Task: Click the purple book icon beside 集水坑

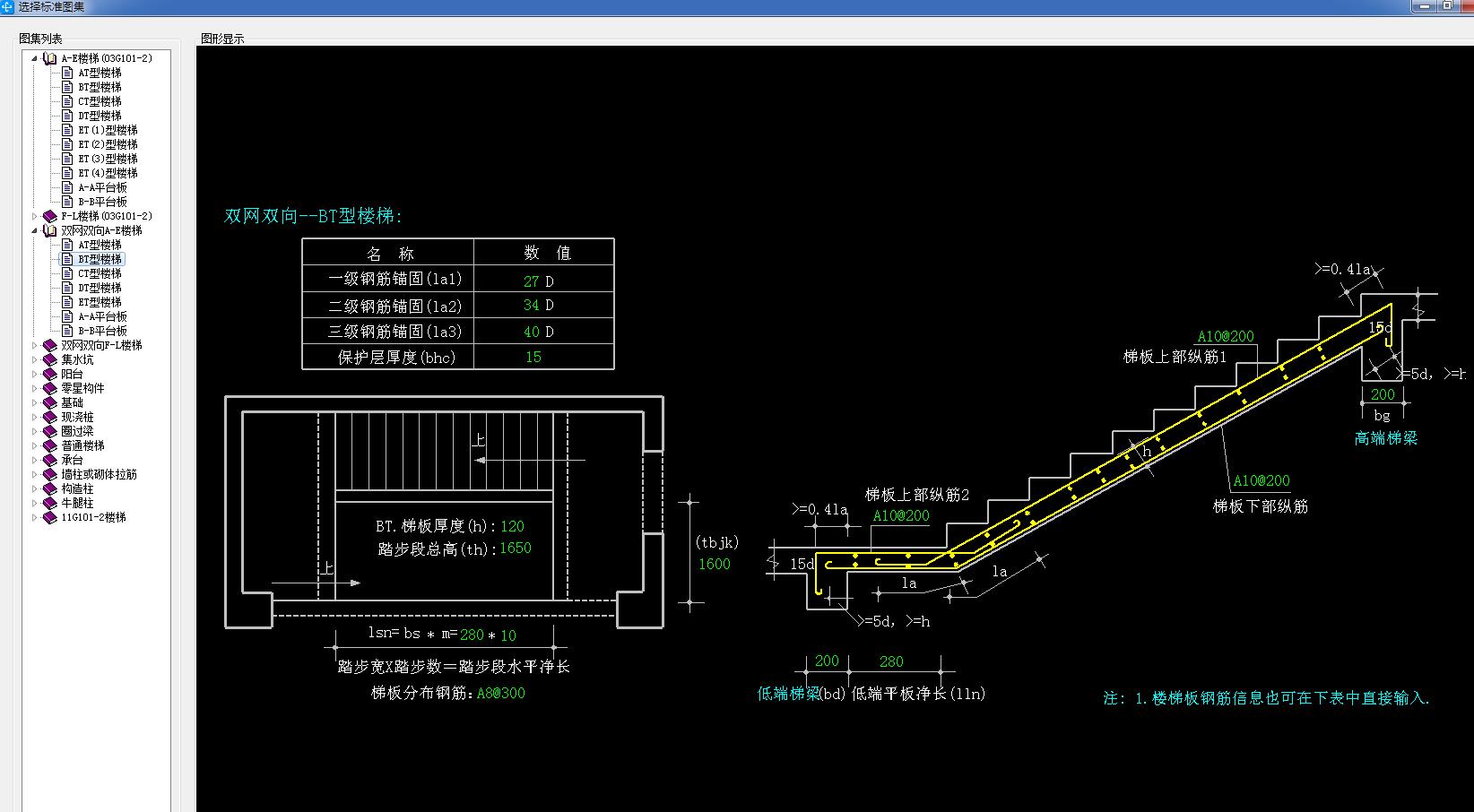Action: 50,359
